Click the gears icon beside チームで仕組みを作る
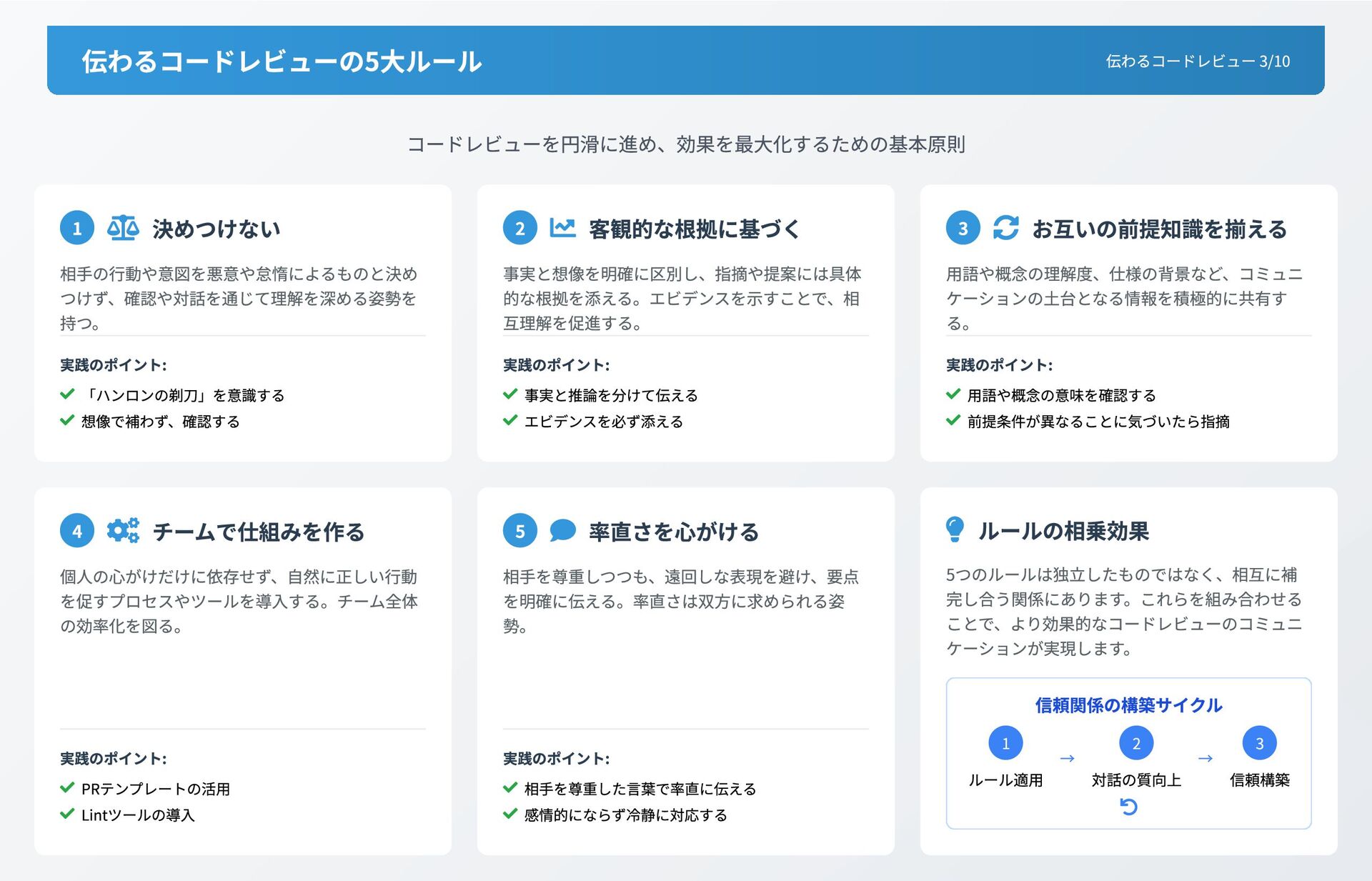The width and height of the screenshot is (1372, 881). [123, 531]
